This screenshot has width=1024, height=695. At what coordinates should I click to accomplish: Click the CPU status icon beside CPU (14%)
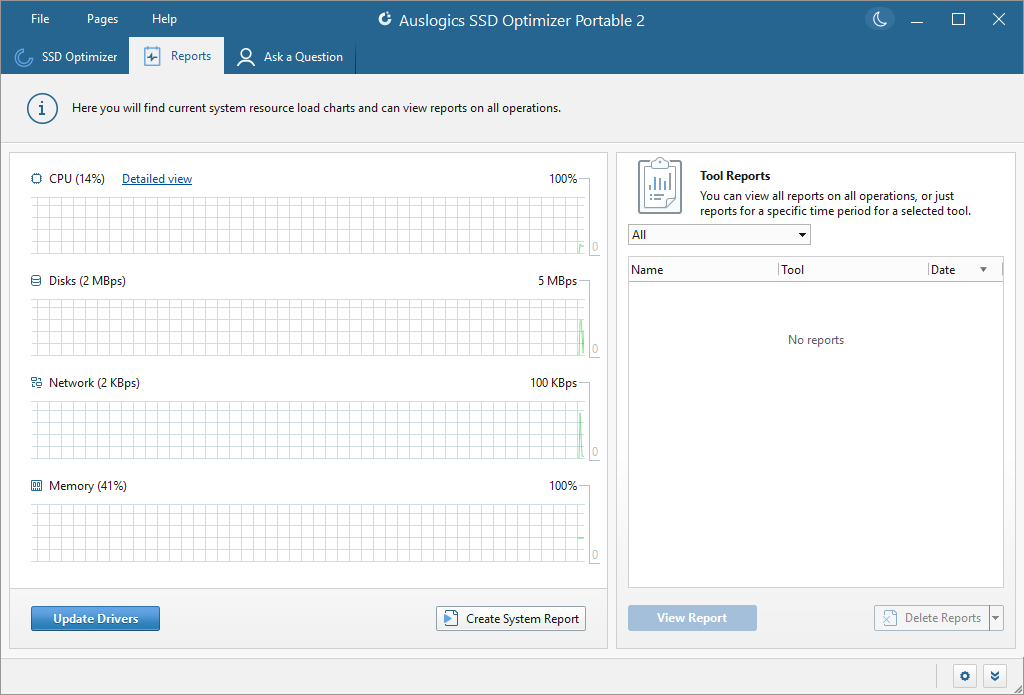pos(36,178)
